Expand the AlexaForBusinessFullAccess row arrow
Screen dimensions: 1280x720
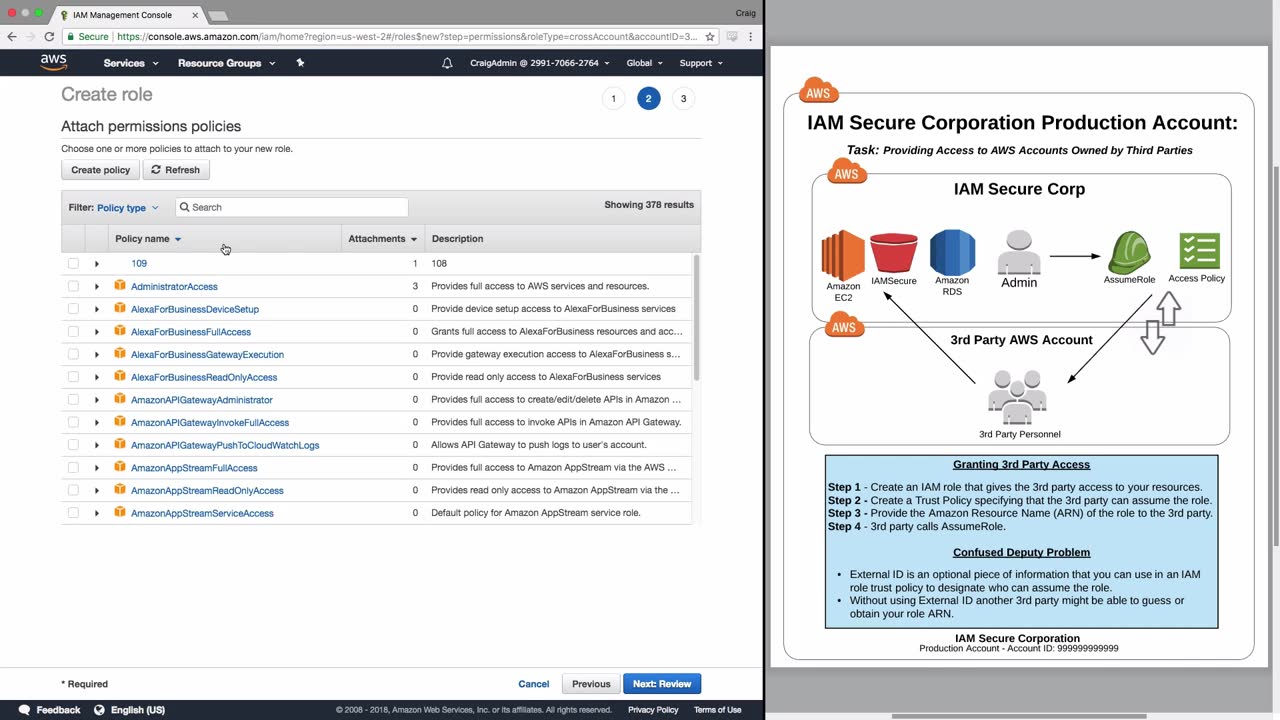pyautogui.click(x=97, y=332)
